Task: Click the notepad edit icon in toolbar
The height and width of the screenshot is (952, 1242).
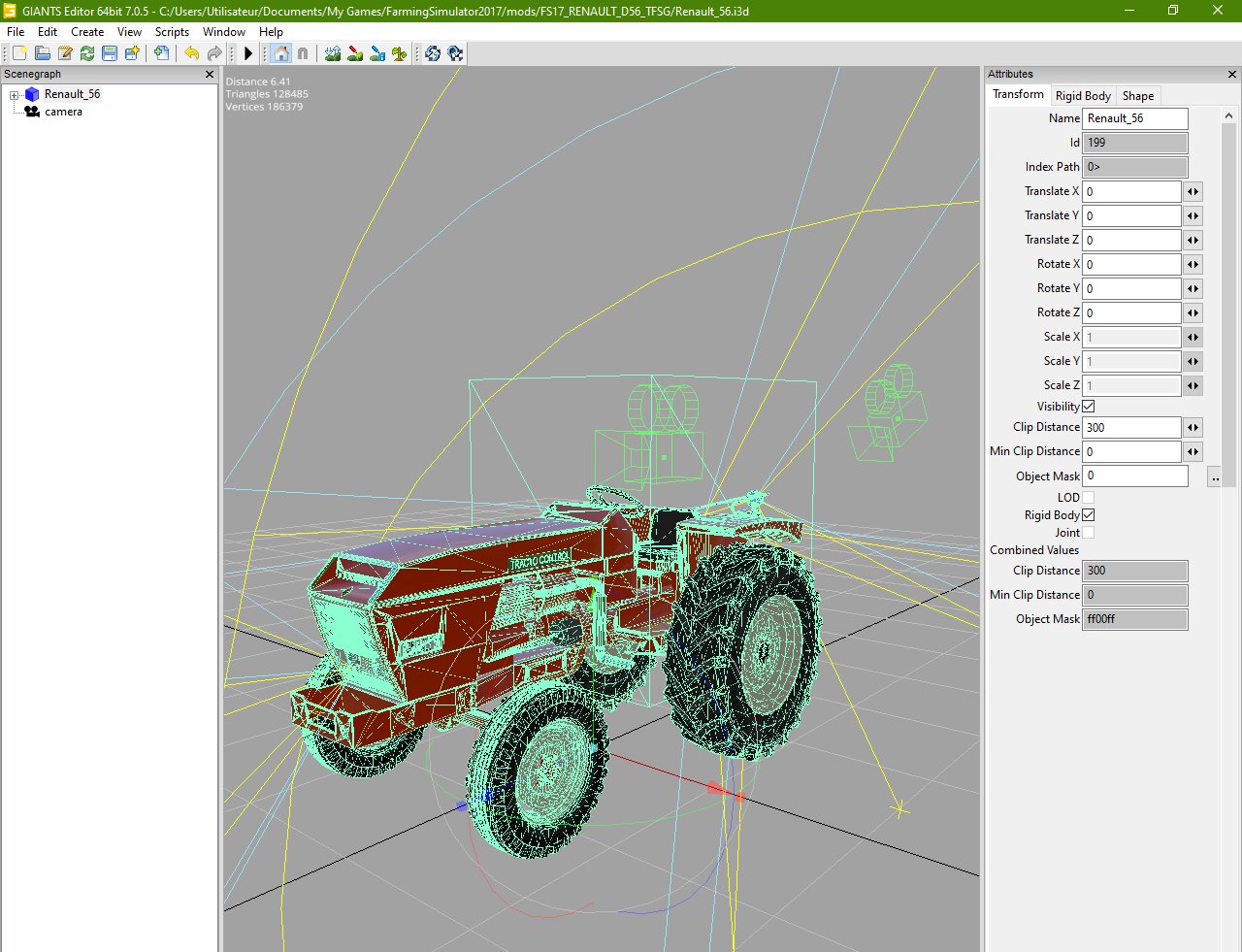Action: click(65, 53)
